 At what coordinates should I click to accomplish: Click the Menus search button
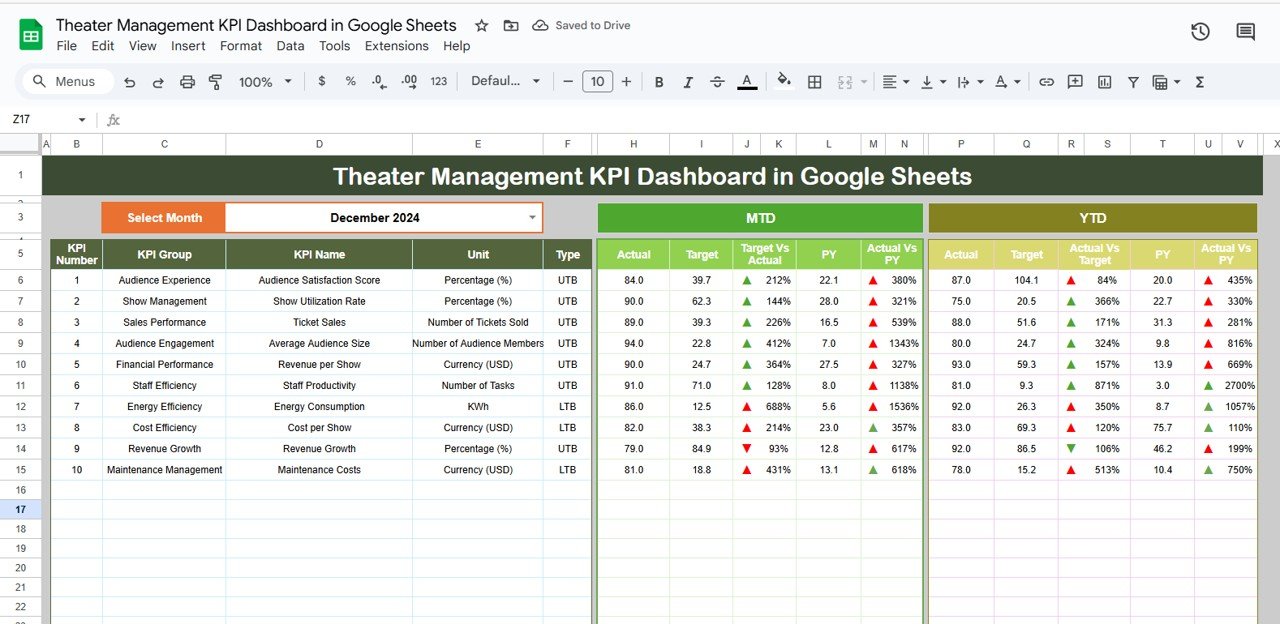point(64,82)
